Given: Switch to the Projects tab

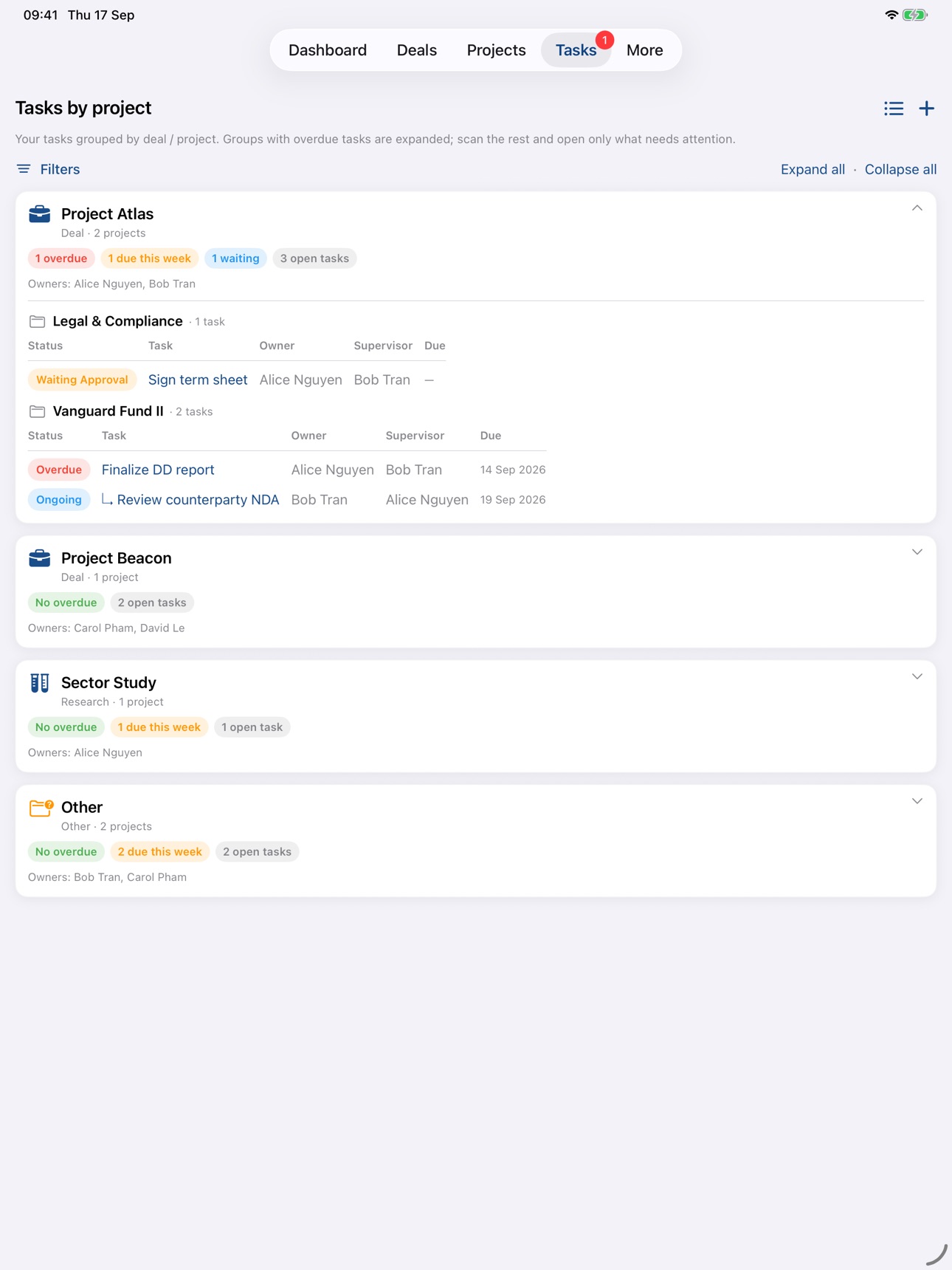Looking at the screenshot, I should (x=497, y=50).
